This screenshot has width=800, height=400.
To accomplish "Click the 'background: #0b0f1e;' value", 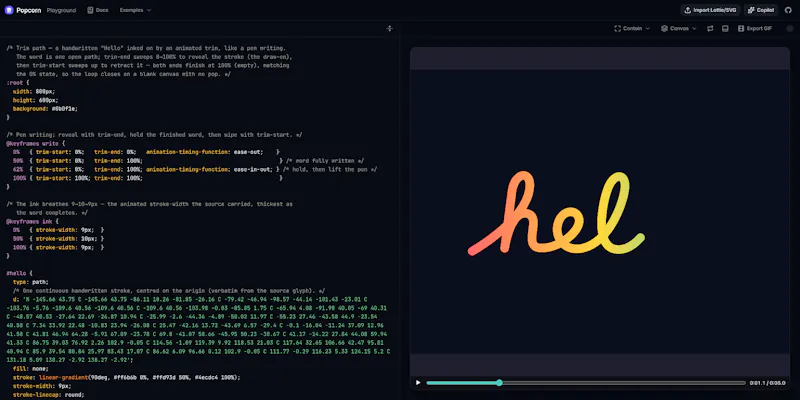I will click(45, 109).
